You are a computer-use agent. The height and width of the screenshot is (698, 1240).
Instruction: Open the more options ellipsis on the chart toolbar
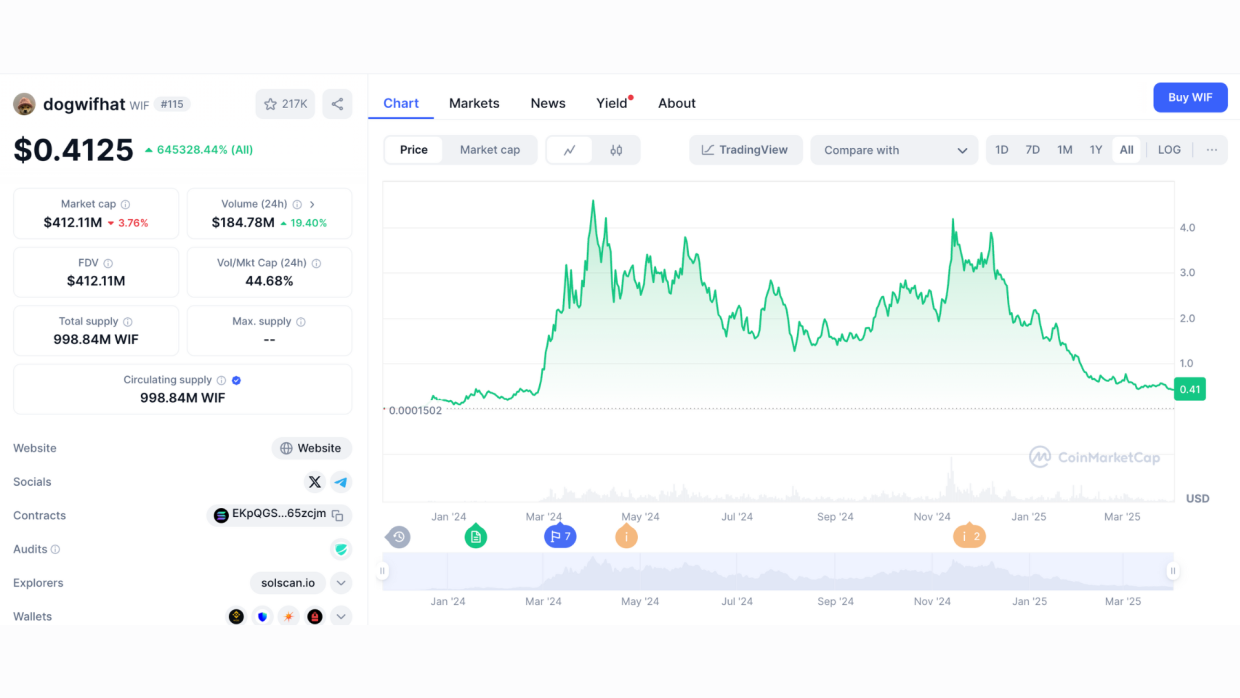pyautogui.click(x=1212, y=150)
